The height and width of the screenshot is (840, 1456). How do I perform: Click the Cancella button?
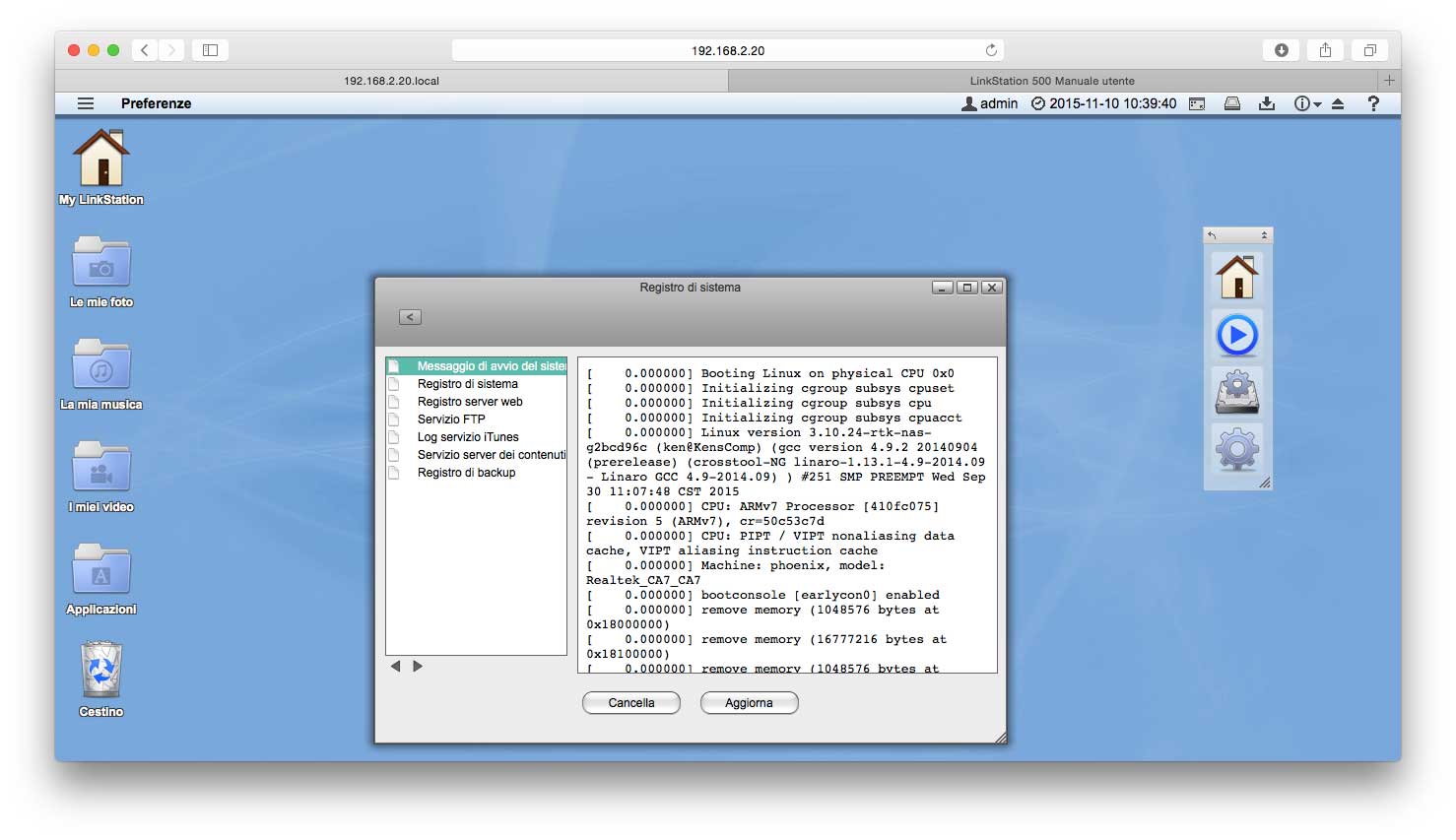pyautogui.click(x=631, y=703)
